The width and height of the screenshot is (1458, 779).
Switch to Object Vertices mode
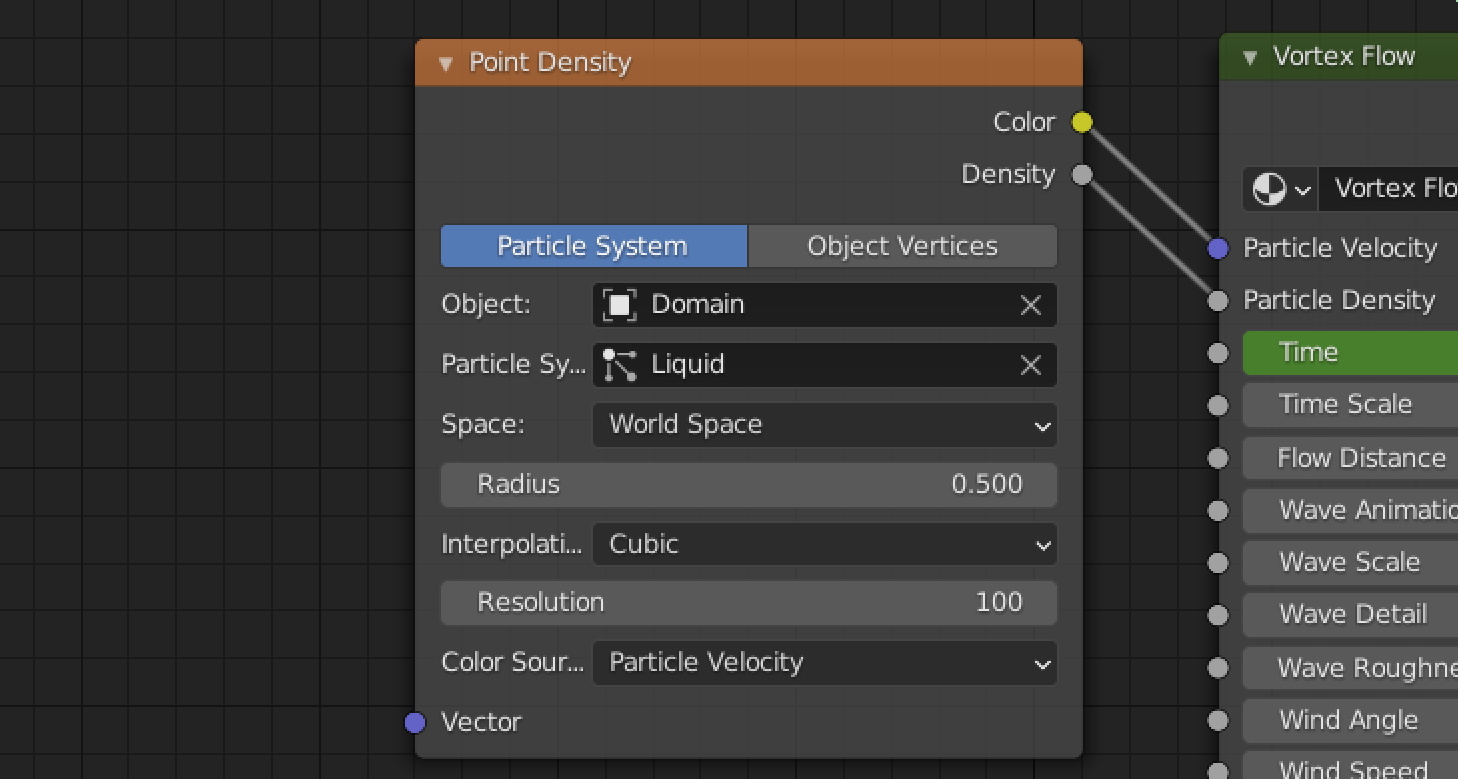pyautogui.click(x=901, y=246)
